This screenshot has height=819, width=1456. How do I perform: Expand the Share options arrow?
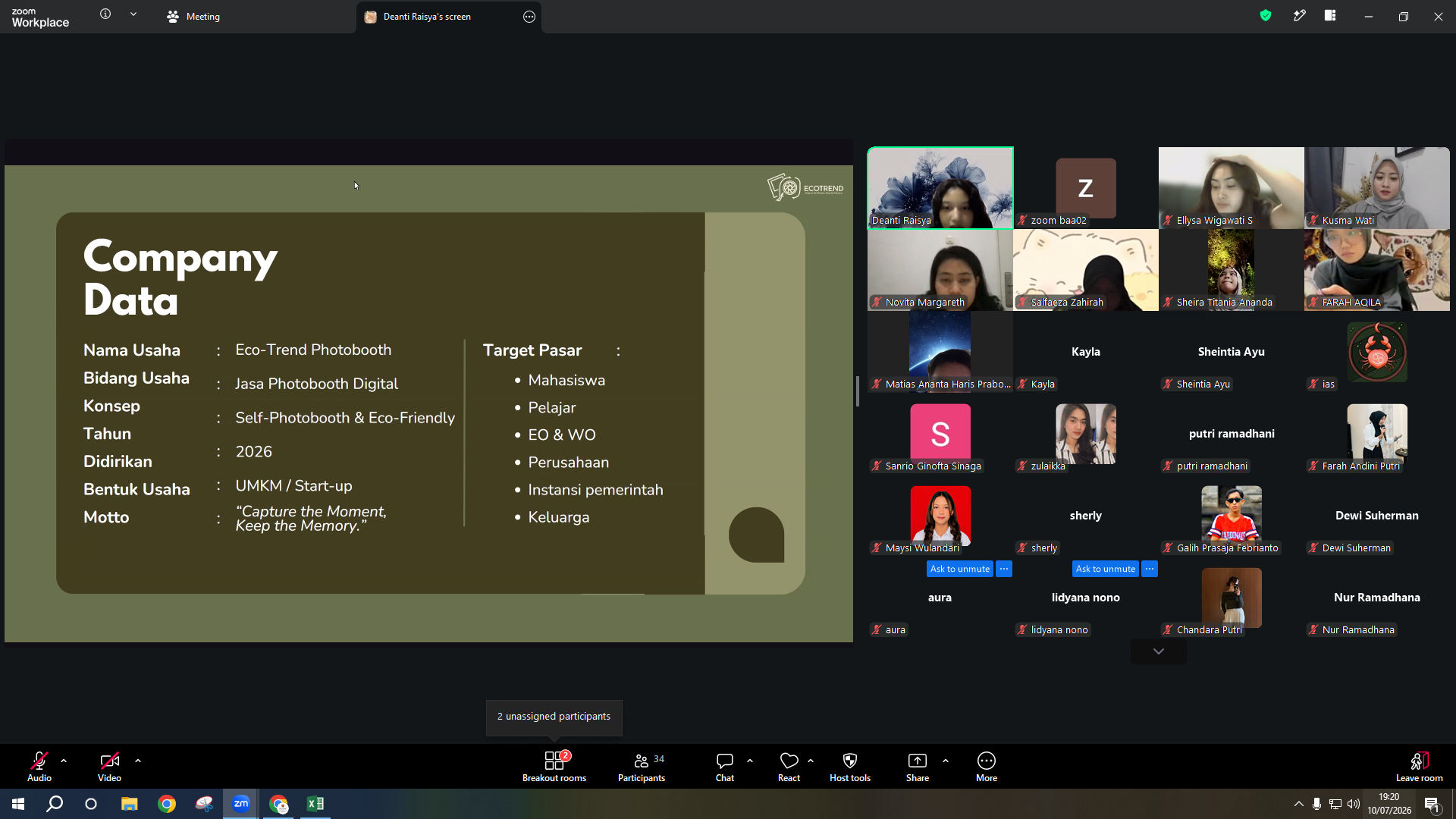point(946,760)
